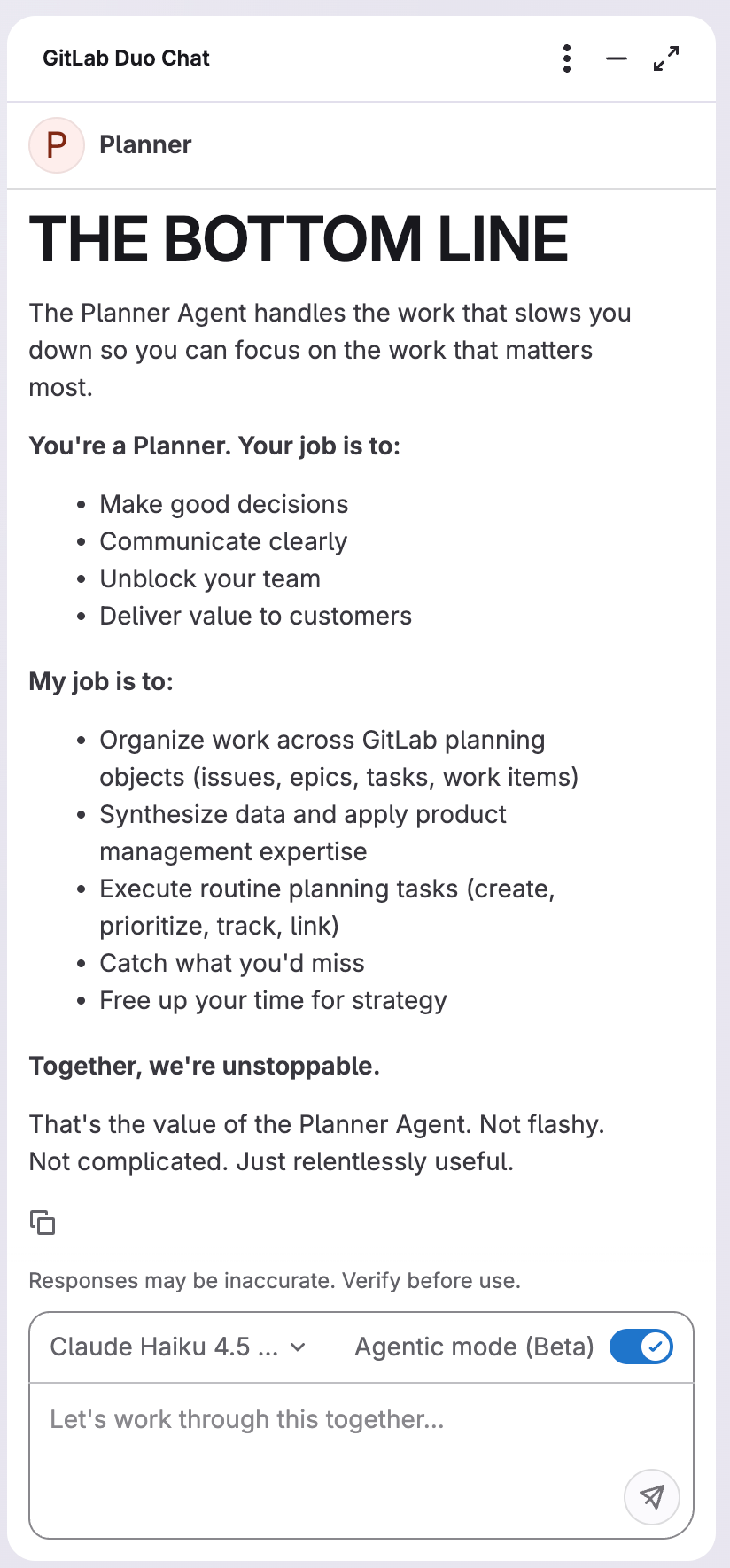Click the Agentic mode (Beta) label

coord(474,1346)
